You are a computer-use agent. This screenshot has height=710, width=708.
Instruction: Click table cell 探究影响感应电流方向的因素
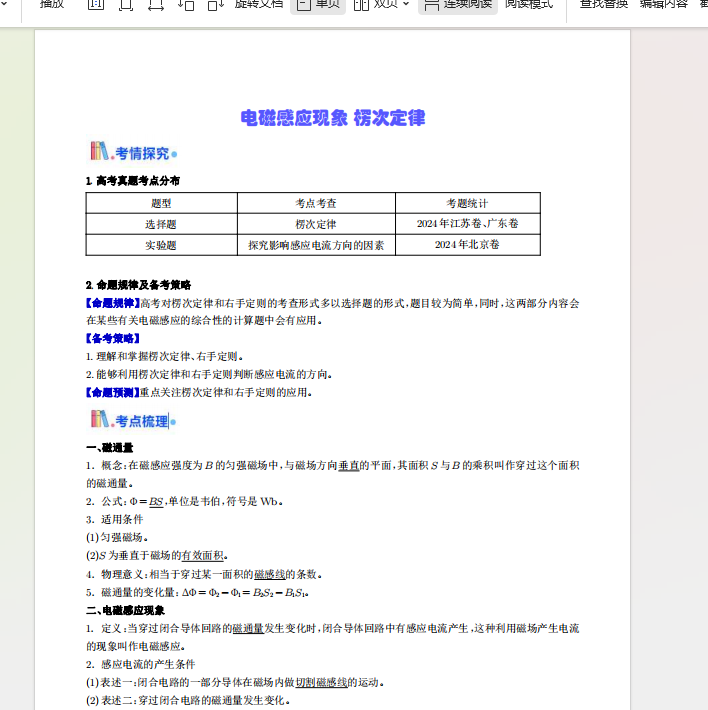click(316, 245)
